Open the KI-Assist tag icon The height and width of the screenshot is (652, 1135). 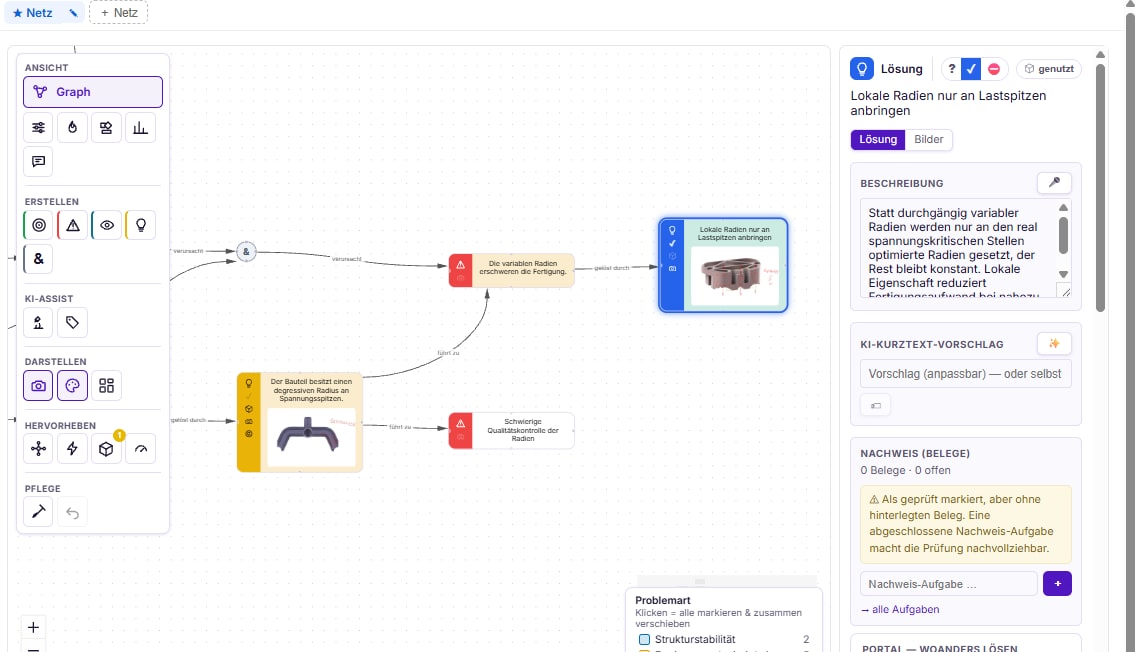[x=72, y=322]
